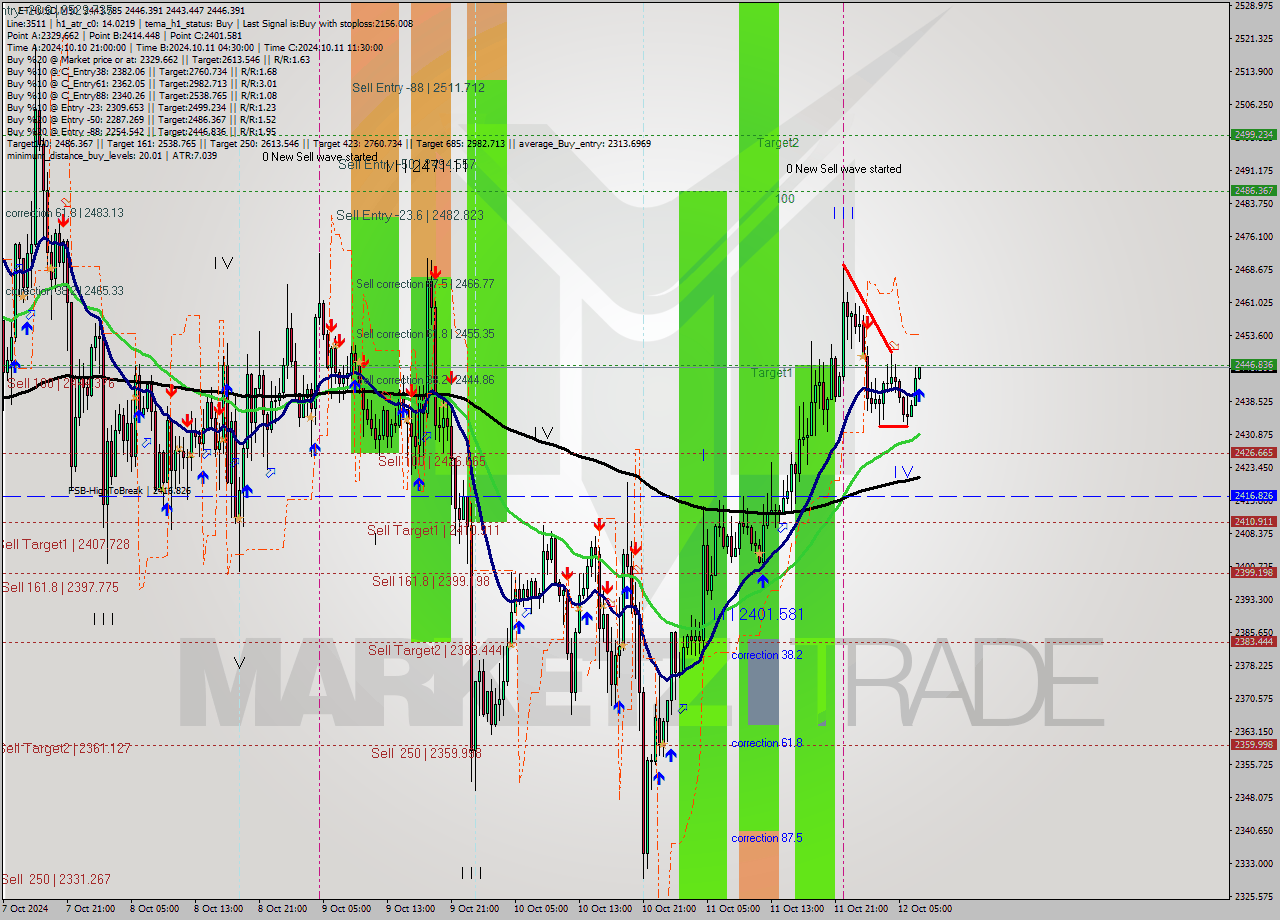Click the '8 Oct 05:00' time label
Image resolution: width=1280 pixels, height=920 pixels.
153,909
